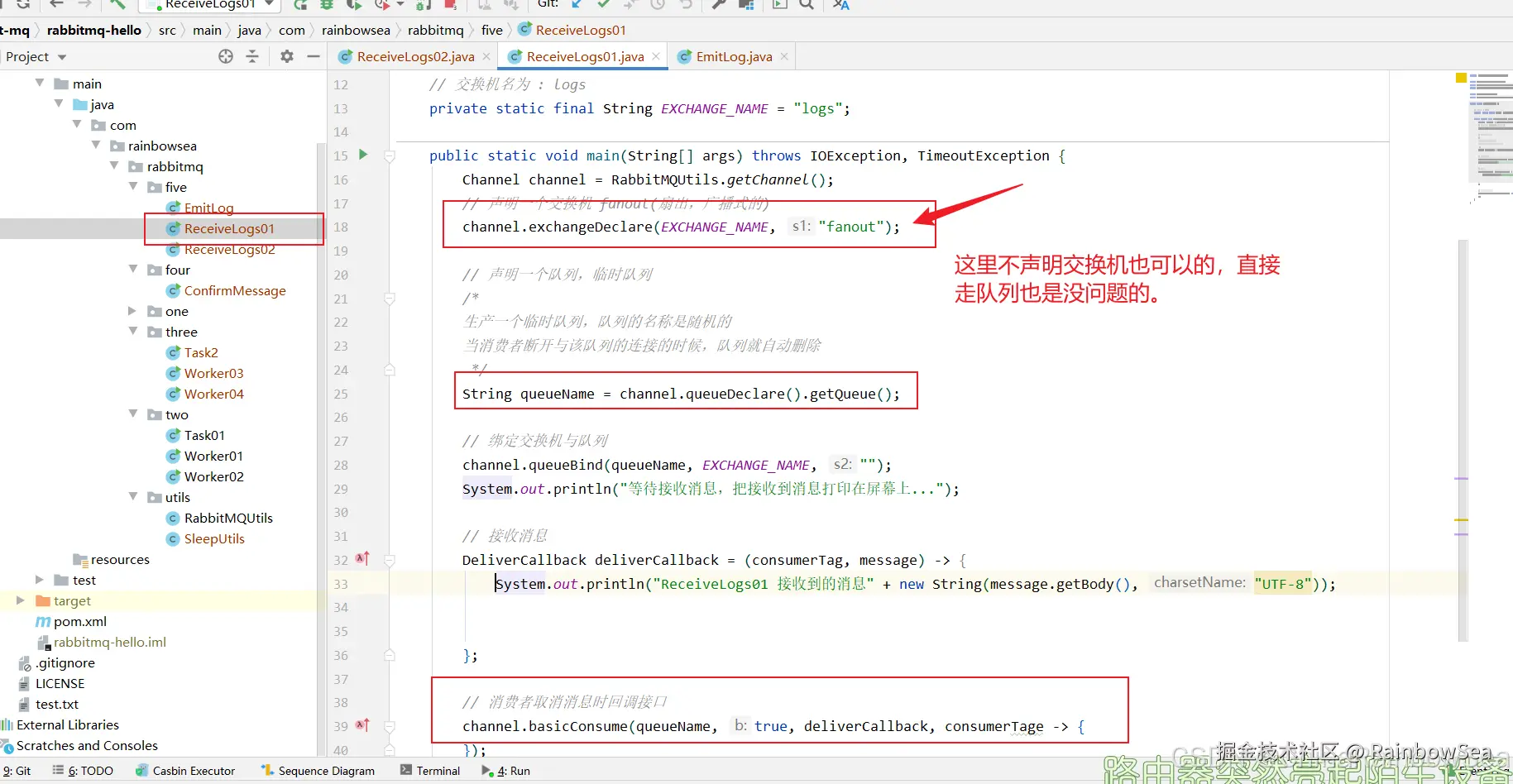Open the Terminal tool window
This screenshot has width=1513, height=784.
(430, 771)
